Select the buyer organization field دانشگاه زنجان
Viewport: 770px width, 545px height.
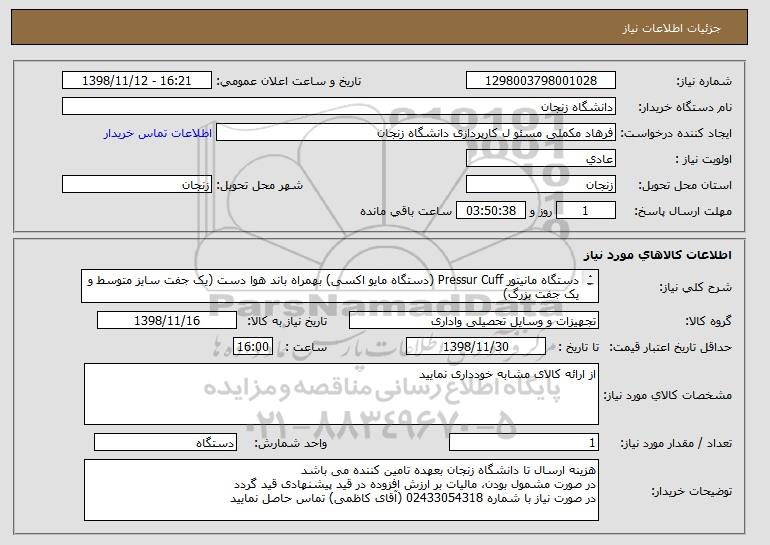coord(339,107)
